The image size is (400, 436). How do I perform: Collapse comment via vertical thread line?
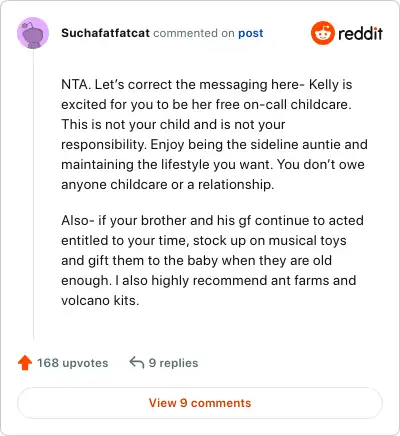pos(33,194)
